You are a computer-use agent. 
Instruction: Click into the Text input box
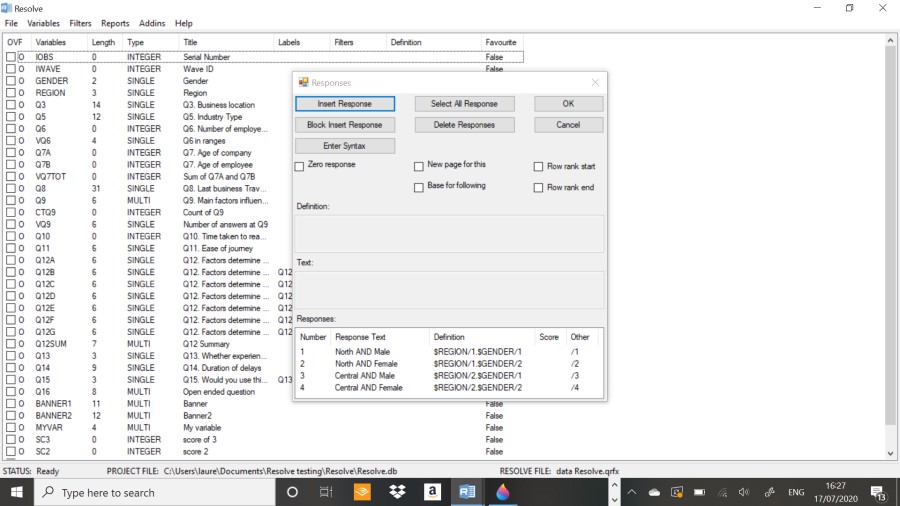point(449,289)
